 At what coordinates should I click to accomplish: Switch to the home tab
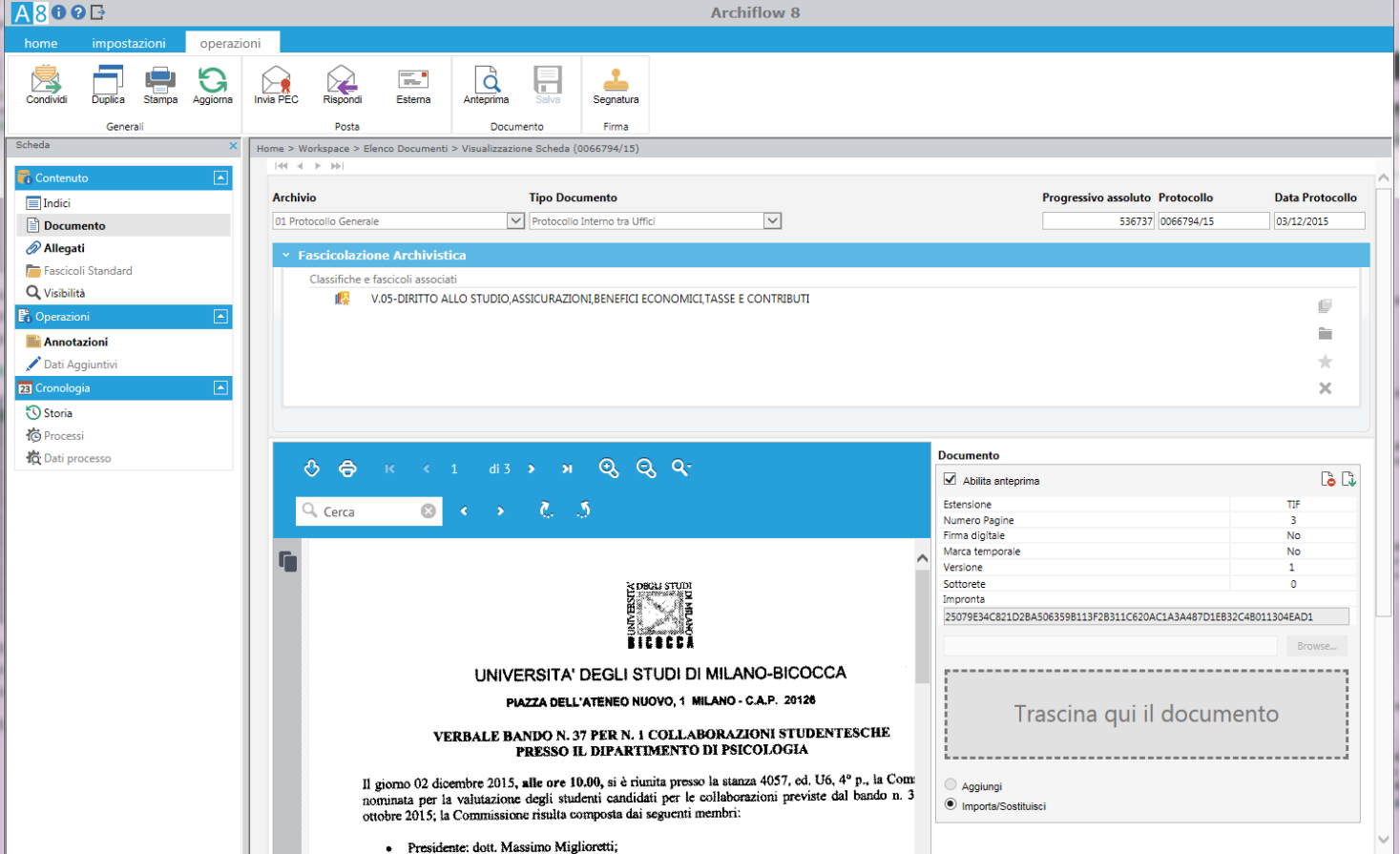pyautogui.click(x=41, y=43)
